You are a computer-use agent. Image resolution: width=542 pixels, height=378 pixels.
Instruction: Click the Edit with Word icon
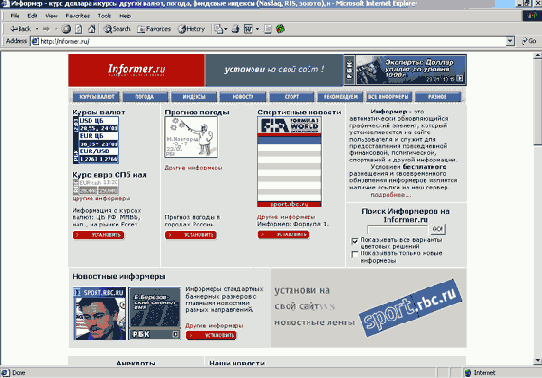point(248,29)
